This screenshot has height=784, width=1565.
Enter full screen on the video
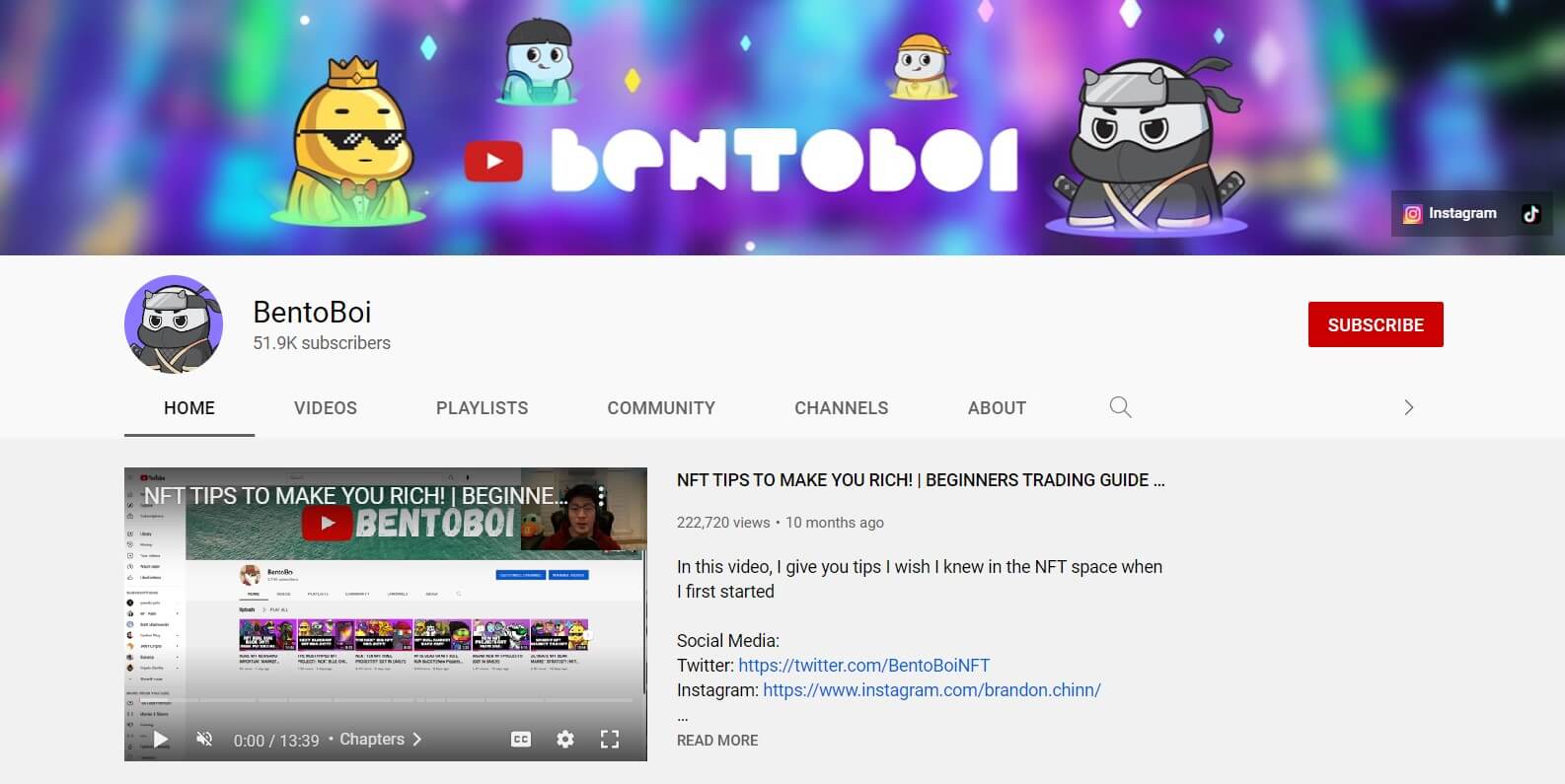click(610, 739)
